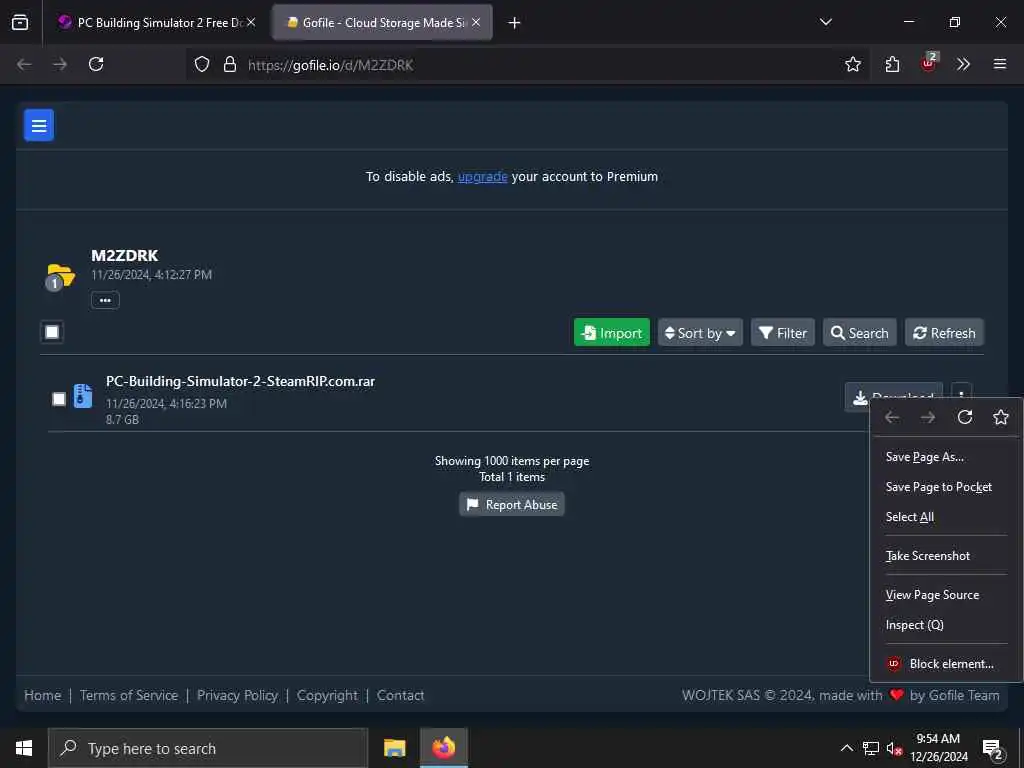Click the file name PC-Building-Simulator-2-SteamRIP.com.rar
This screenshot has height=768, width=1024.
coord(240,381)
